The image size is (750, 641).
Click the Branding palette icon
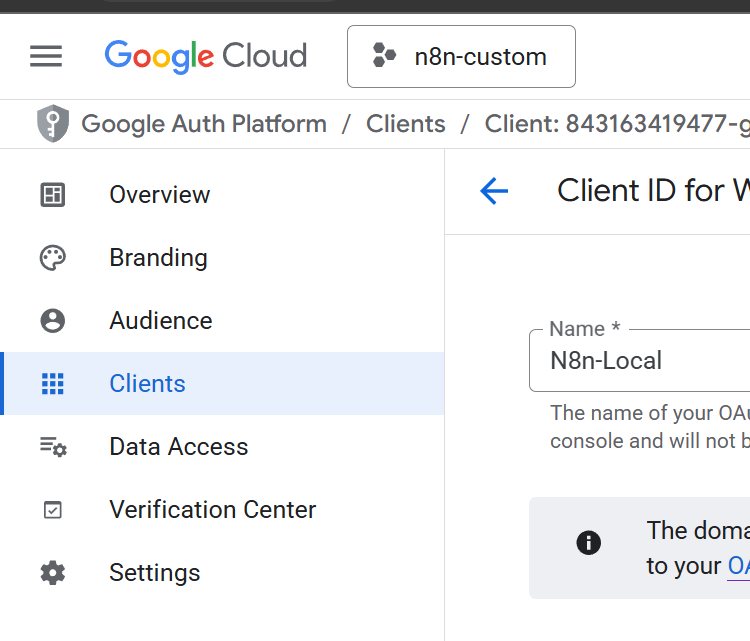pos(52,258)
